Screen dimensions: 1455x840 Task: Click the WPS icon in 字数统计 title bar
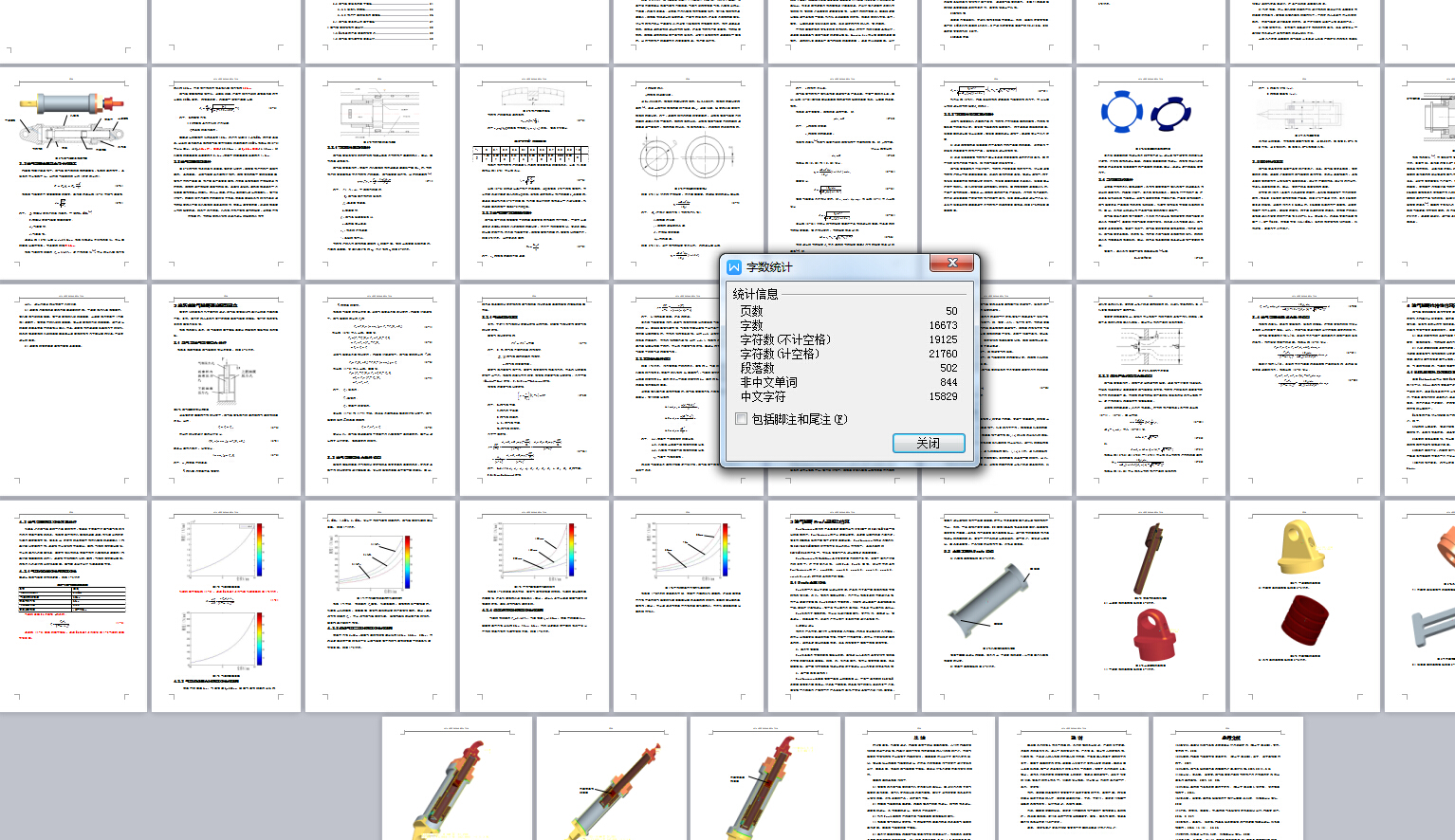coord(734,267)
